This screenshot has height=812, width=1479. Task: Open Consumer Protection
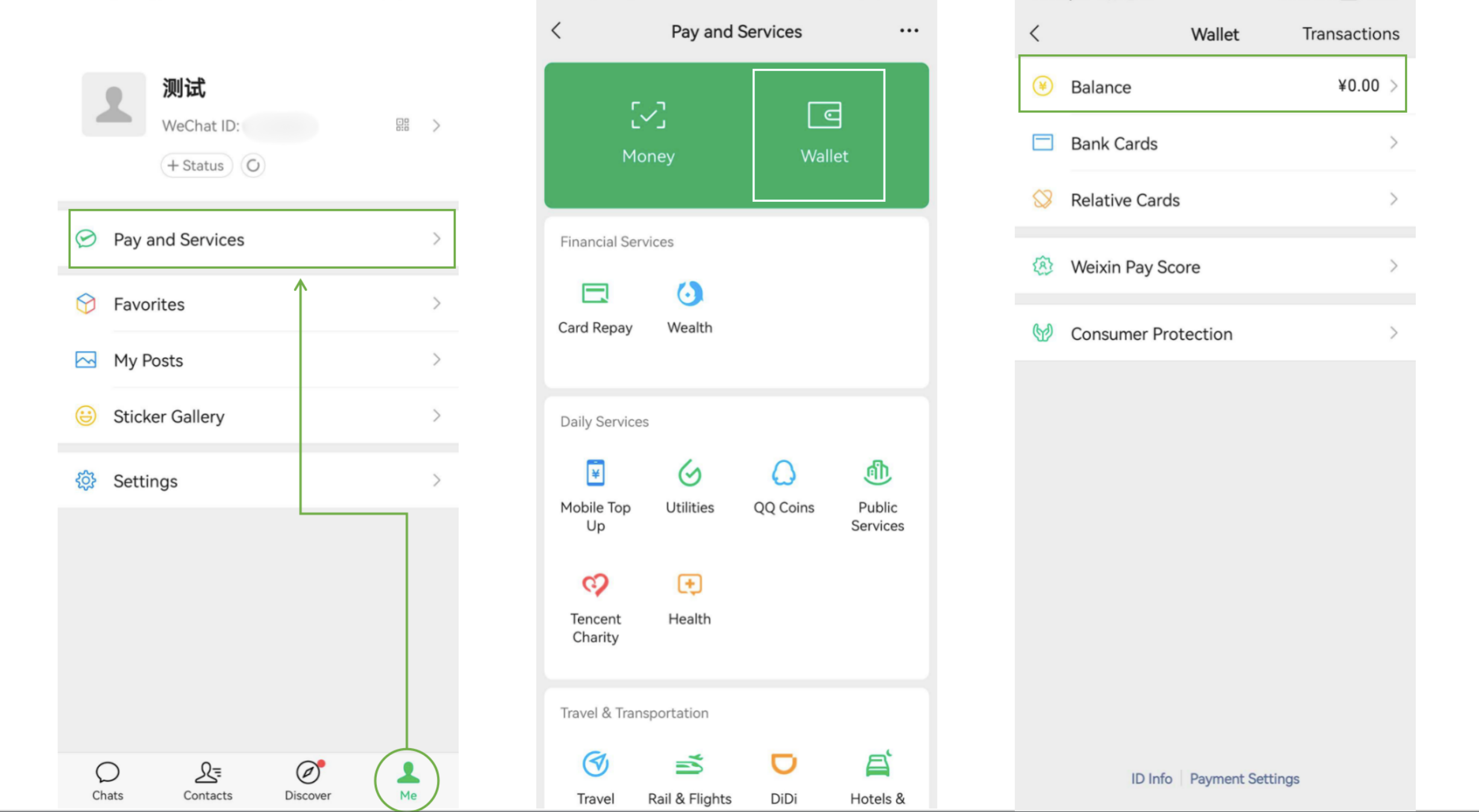pos(1215,333)
